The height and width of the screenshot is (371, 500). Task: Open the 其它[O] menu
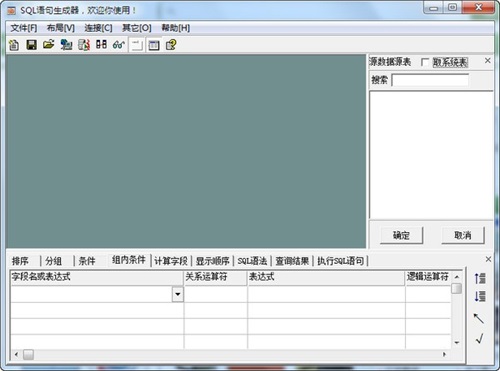click(x=137, y=28)
